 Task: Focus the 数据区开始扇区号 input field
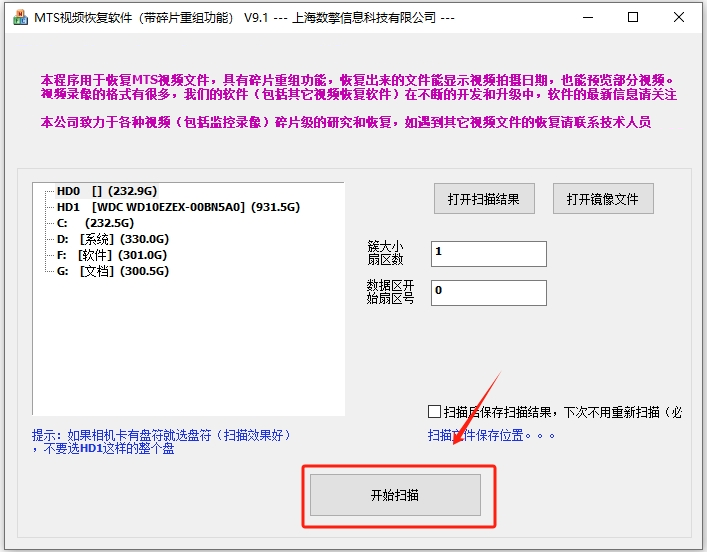click(x=489, y=293)
